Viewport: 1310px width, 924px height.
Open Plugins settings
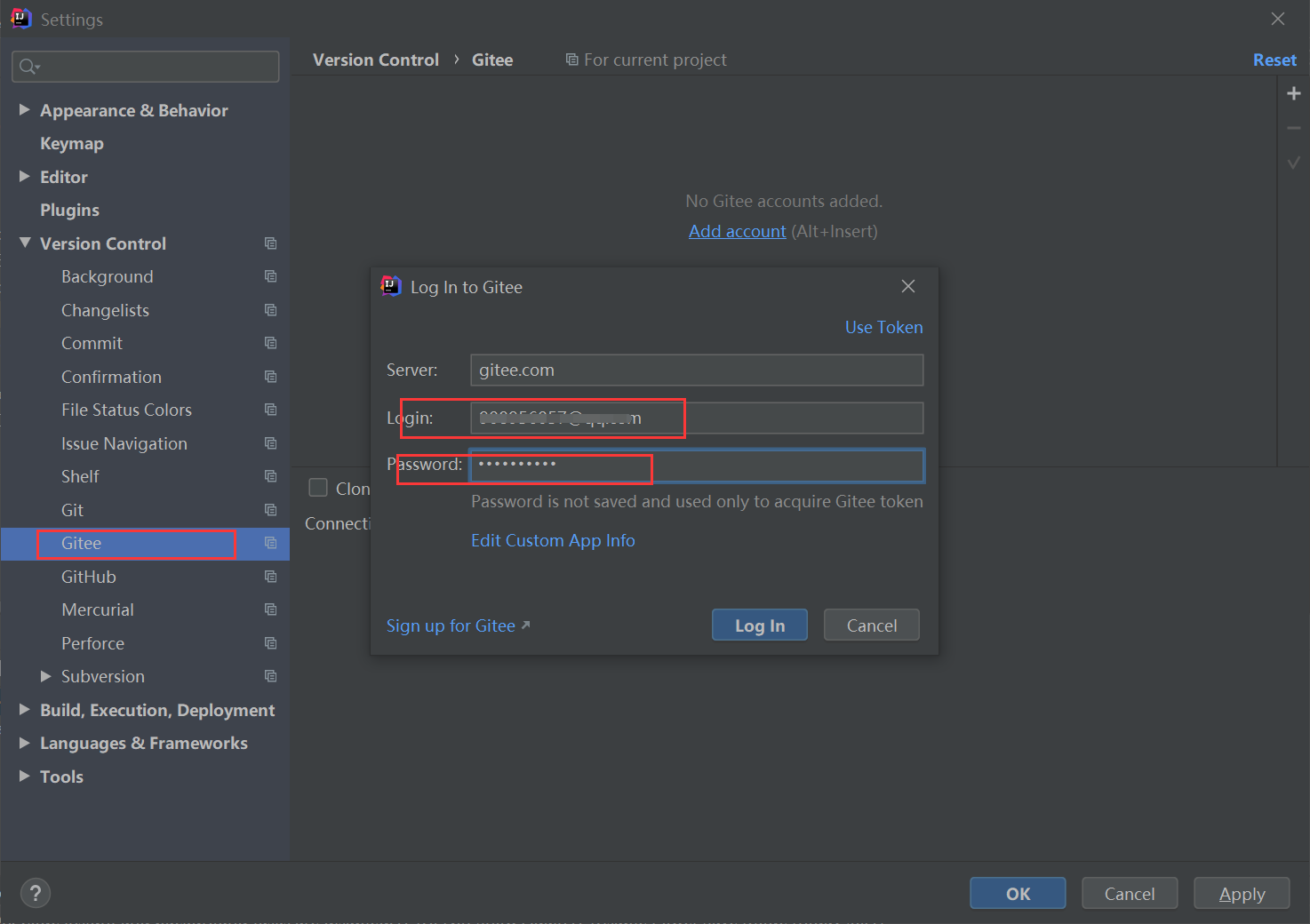click(x=69, y=211)
